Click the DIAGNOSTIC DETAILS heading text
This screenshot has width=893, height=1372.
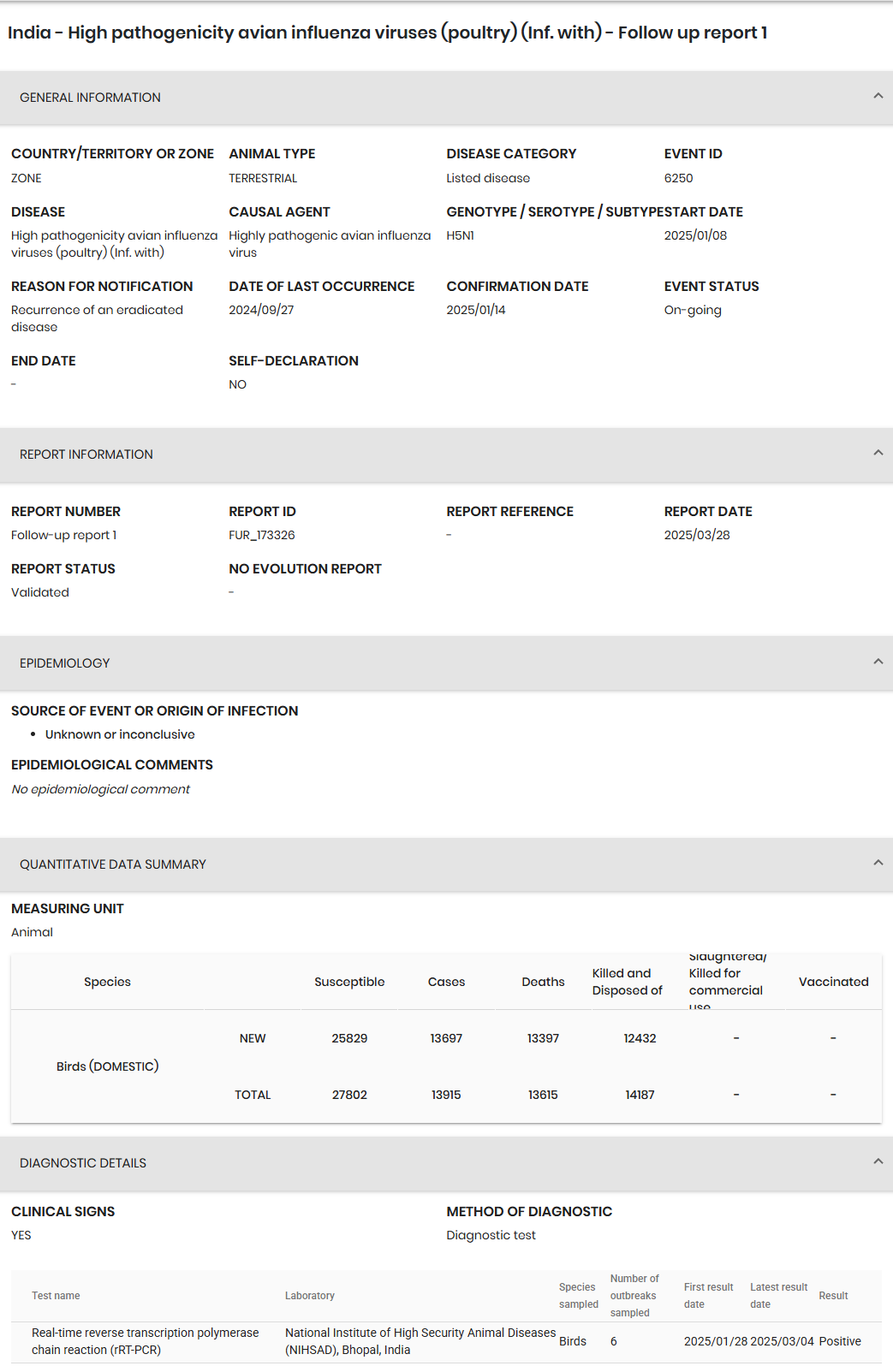point(83,1163)
